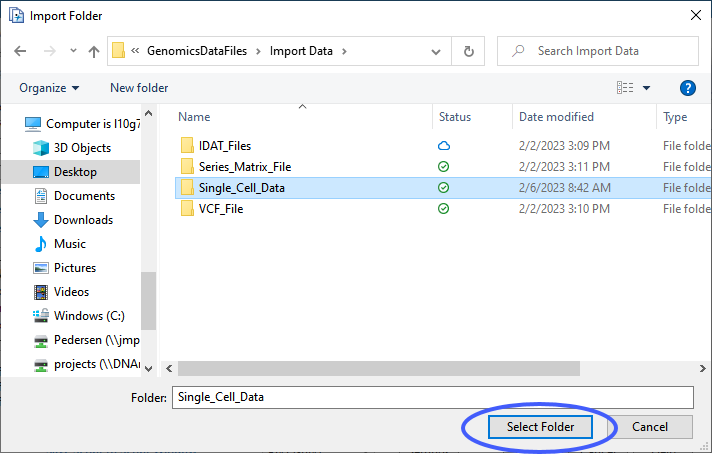This screenshot has height=454, width=712.
Task: Cancel the Import Folder dialog
Action: coord(650,427)
